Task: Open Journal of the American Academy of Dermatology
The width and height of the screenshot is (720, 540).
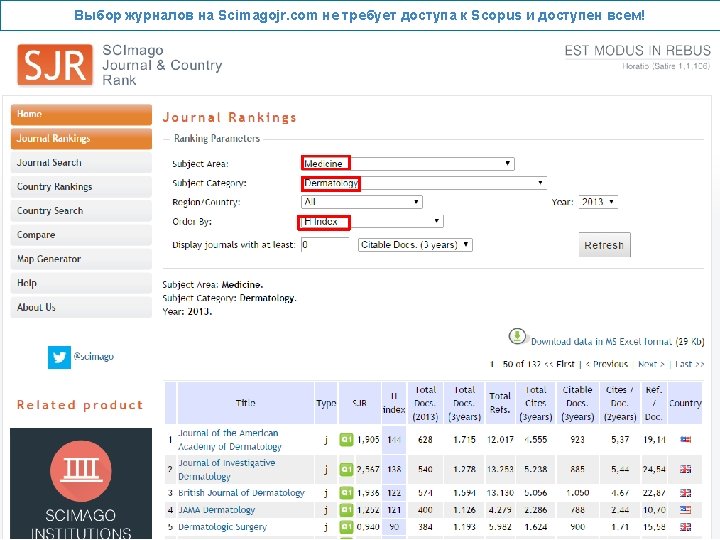Action: 230,439
